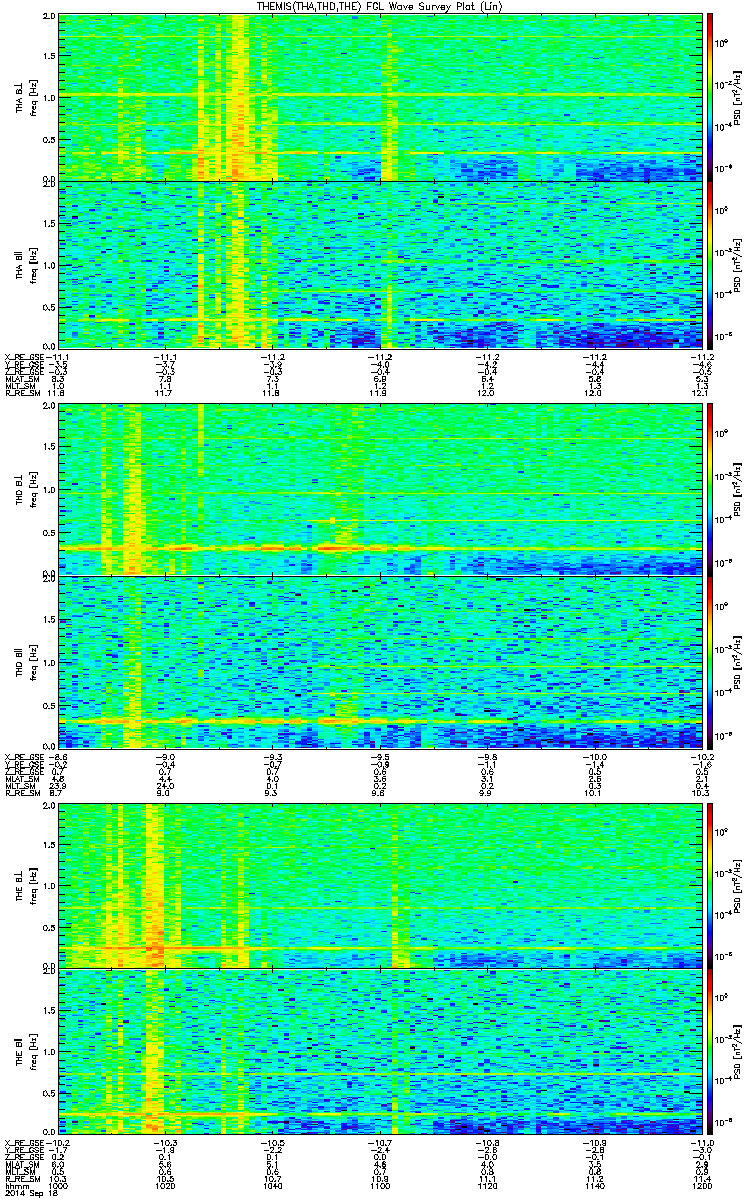Image resolution: width=750 pixels, height=1200 pixels.
Task: Click the 1040 time tick label
Action: click(x=272, y=1185)
